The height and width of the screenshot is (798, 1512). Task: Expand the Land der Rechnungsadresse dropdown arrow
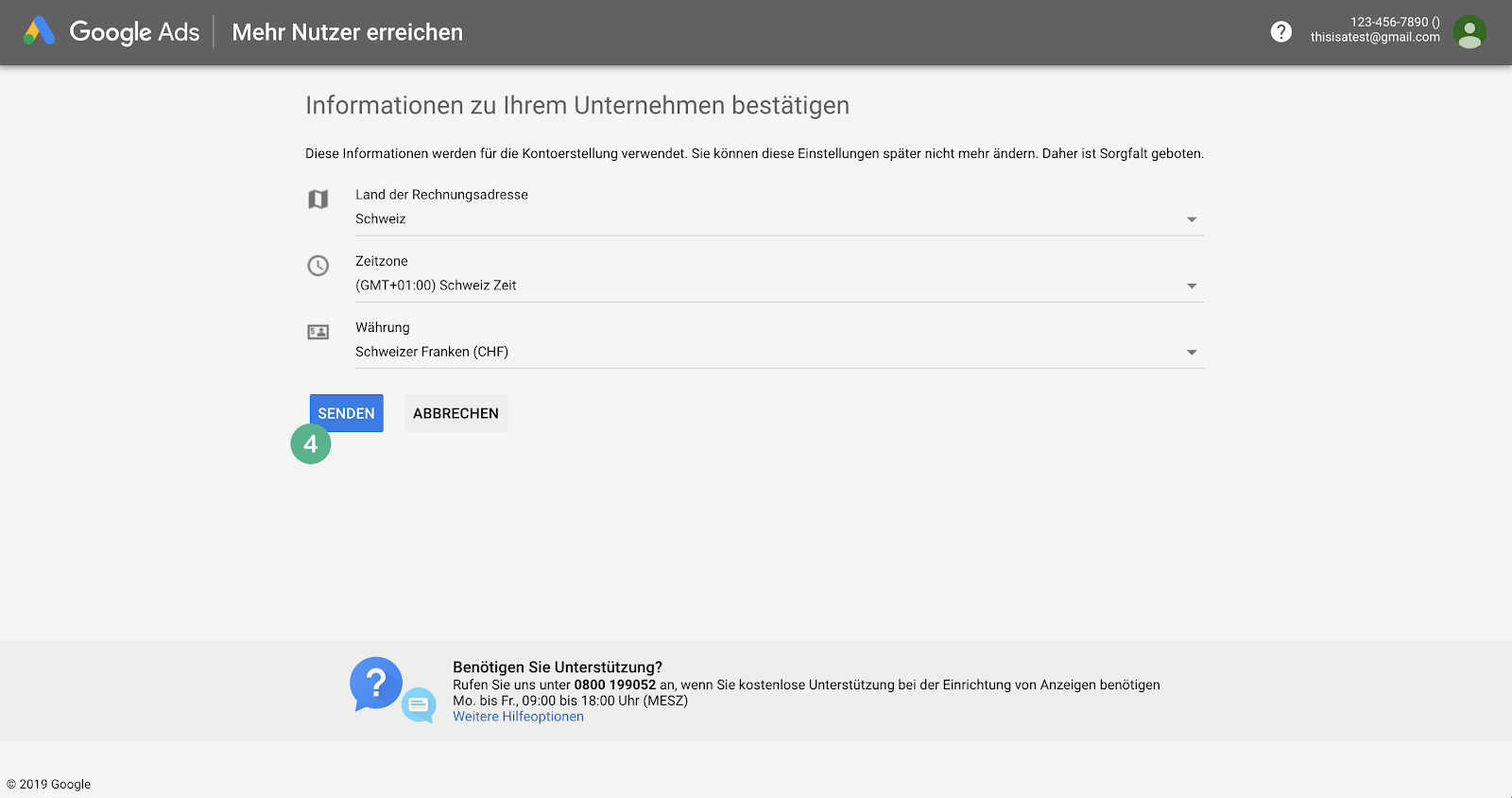coord(1191,219)
